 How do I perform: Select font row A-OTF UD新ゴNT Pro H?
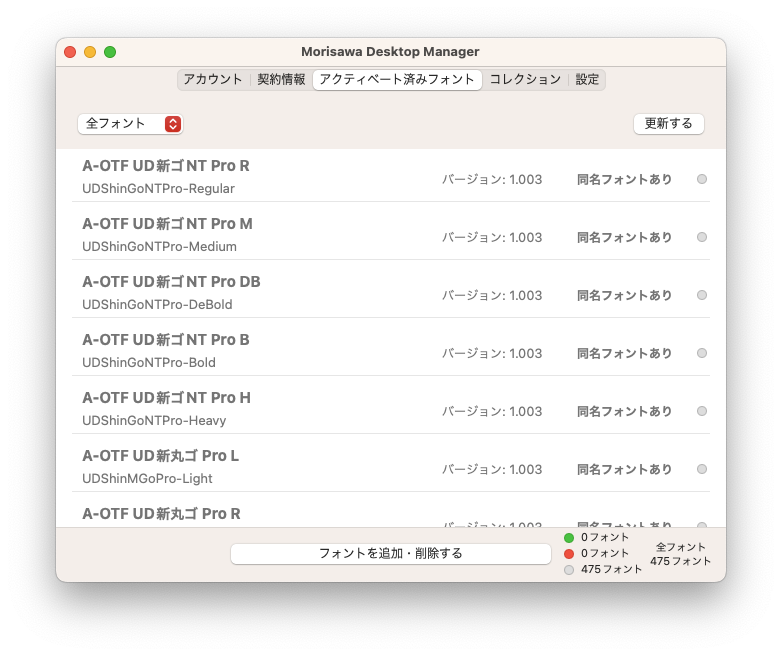click(391, 405)
